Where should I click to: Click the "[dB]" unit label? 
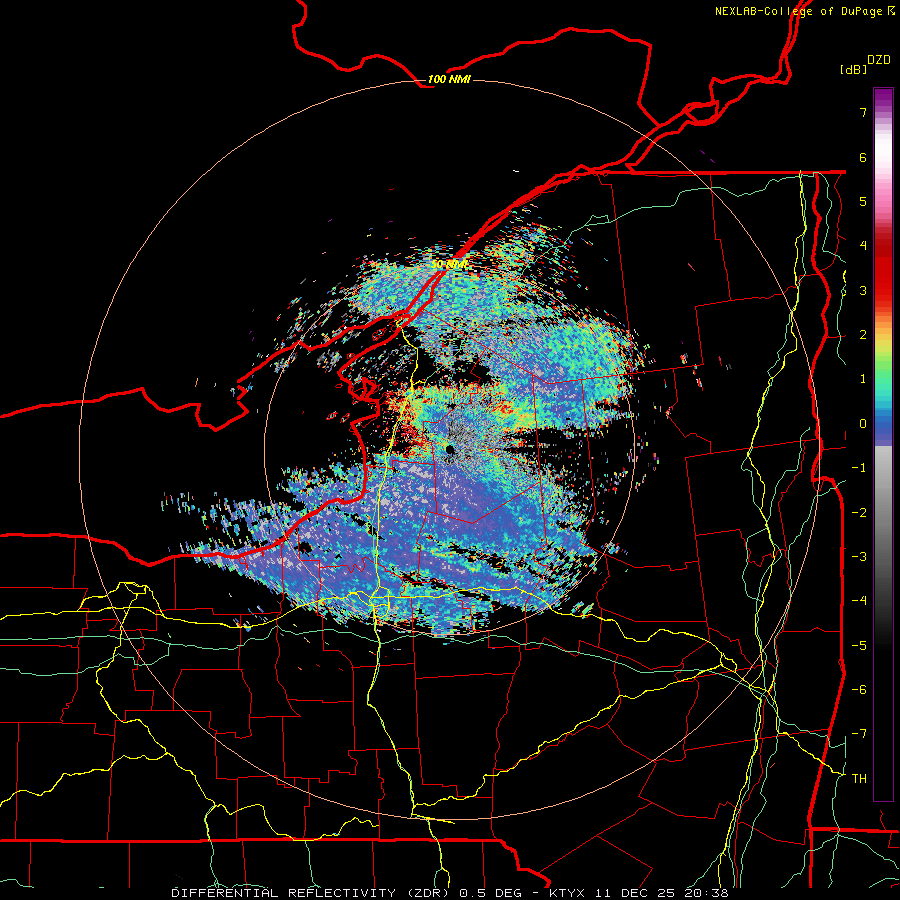pyautogui.click(x=853, y=70)
